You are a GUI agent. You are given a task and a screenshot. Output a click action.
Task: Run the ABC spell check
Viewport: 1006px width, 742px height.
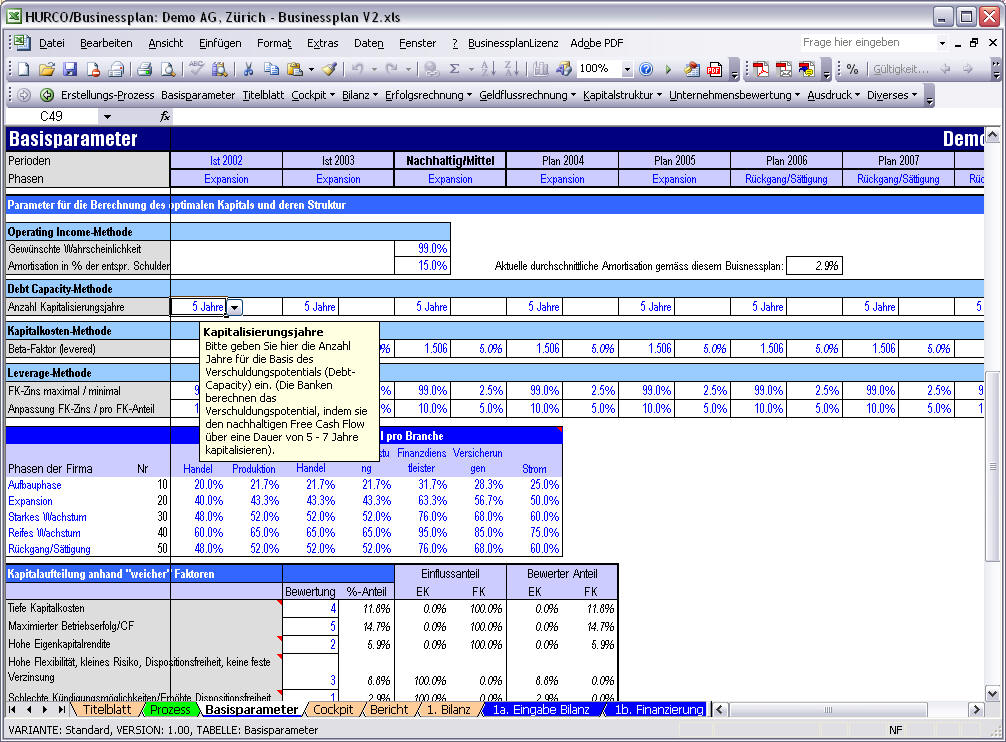pos(196,69)
